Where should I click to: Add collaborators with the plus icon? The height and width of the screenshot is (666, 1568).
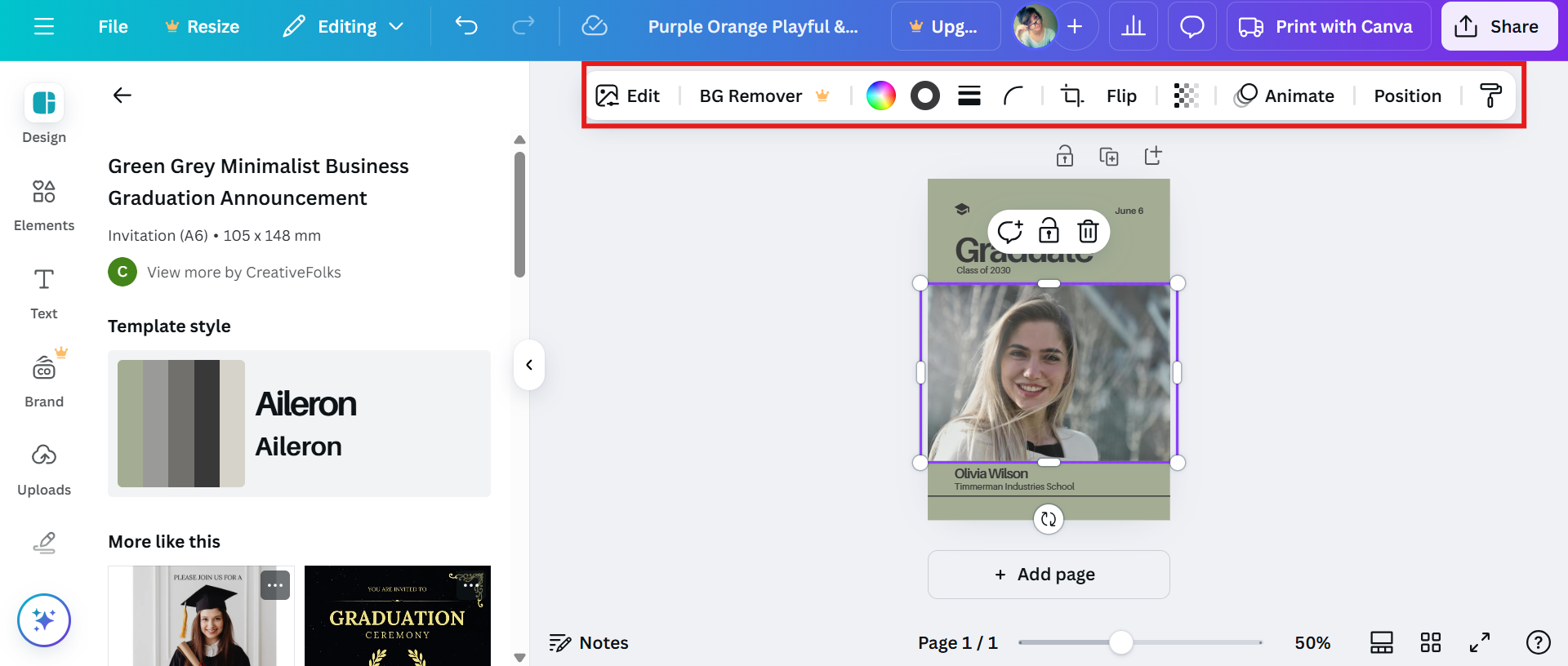(x=1076, y=27)
